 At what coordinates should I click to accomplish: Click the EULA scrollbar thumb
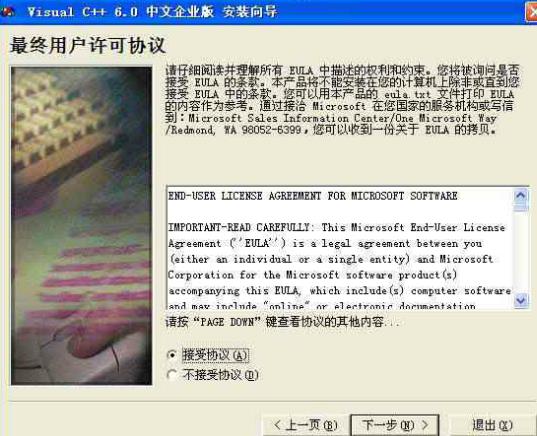tap(521, 207)
